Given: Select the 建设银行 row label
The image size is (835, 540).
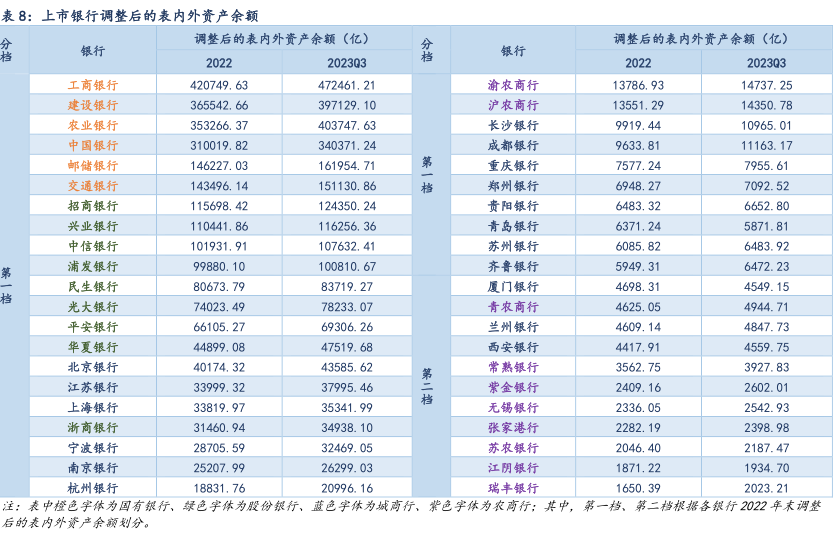Looking at the screenshot, I should click(92, 105).
